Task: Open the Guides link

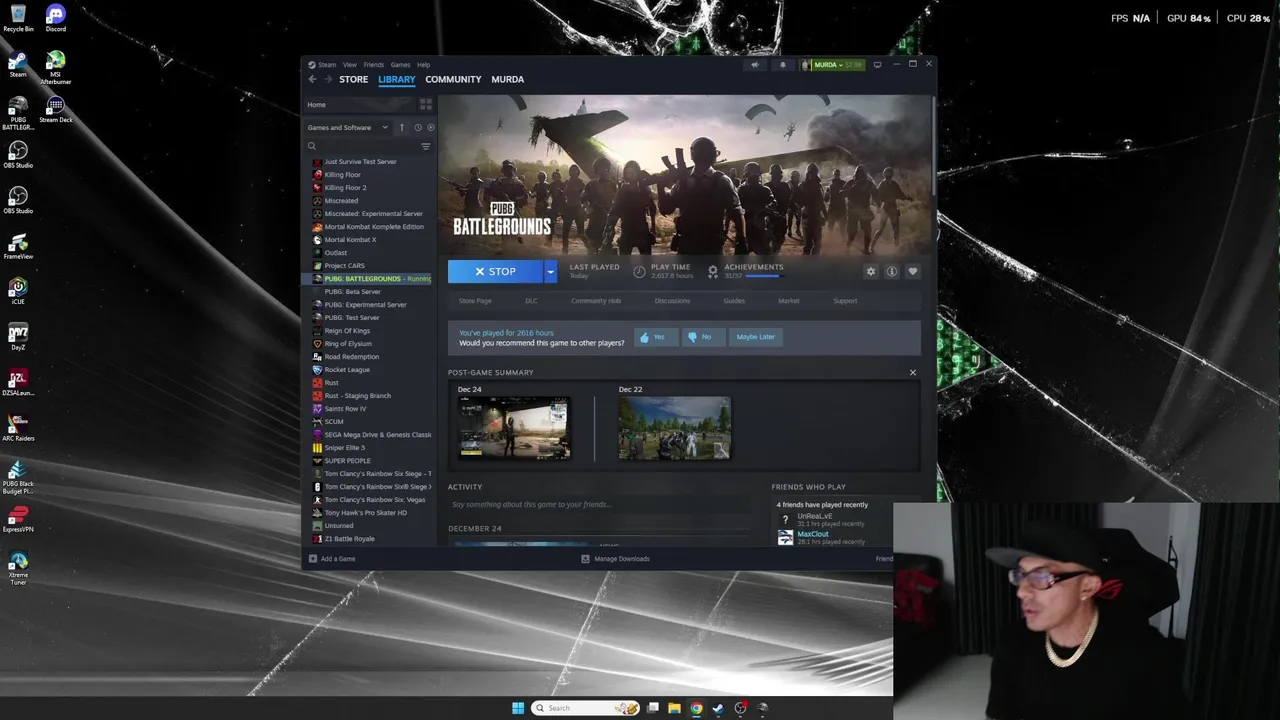Action: click(x=734, y=301)
